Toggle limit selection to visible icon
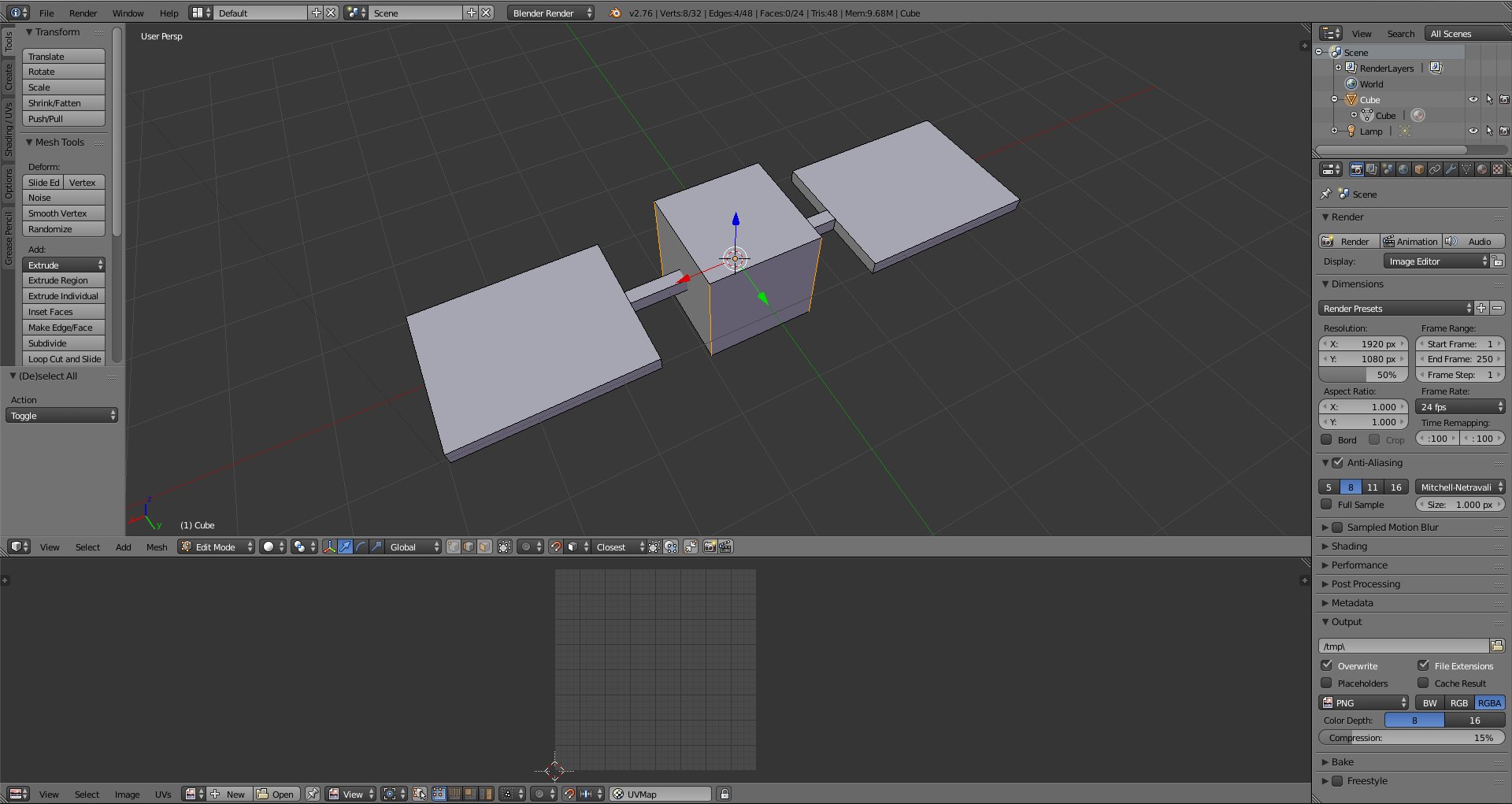 click(505, 546)
